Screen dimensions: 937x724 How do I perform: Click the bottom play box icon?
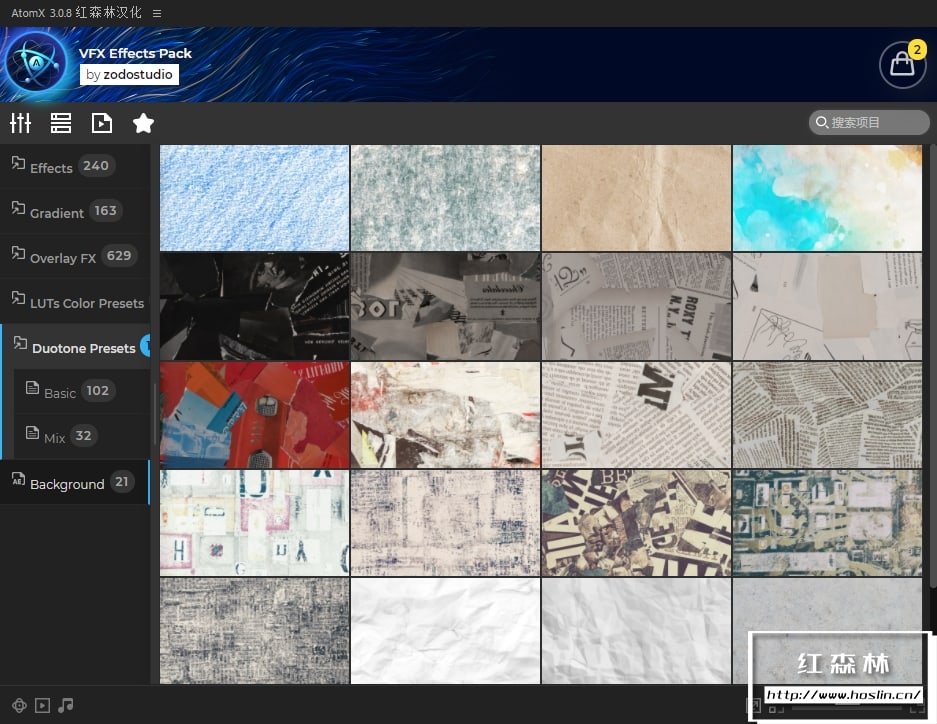pos(42,705)
